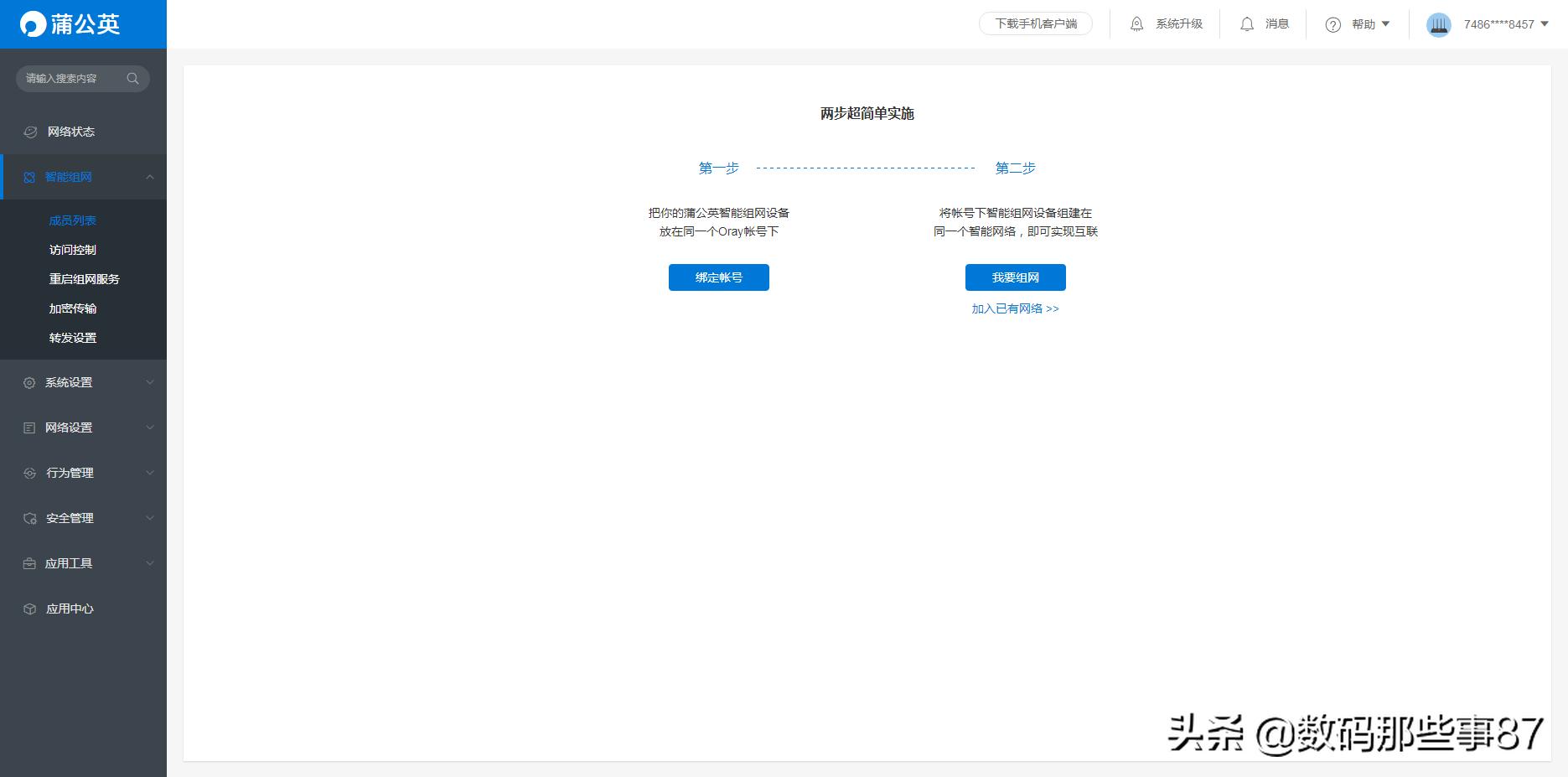Viewport: 1568px width, 777px height.
Task: Click the 智能组网 menu label
Action: [x=69, y=177]
